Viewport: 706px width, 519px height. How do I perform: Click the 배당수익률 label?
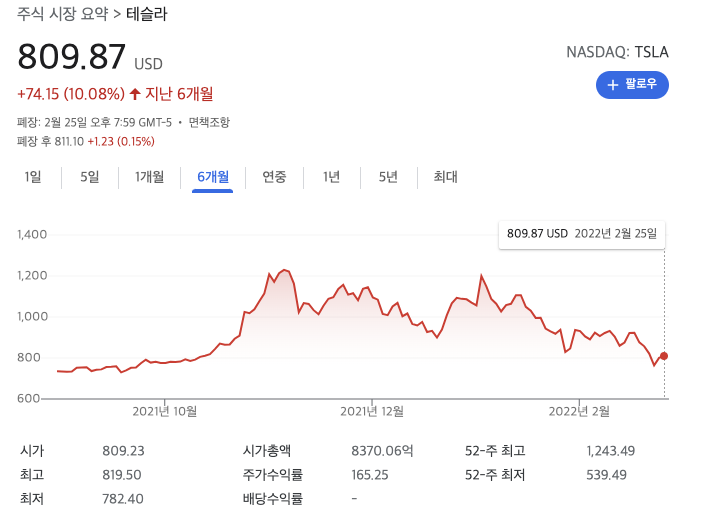point(272,499)
